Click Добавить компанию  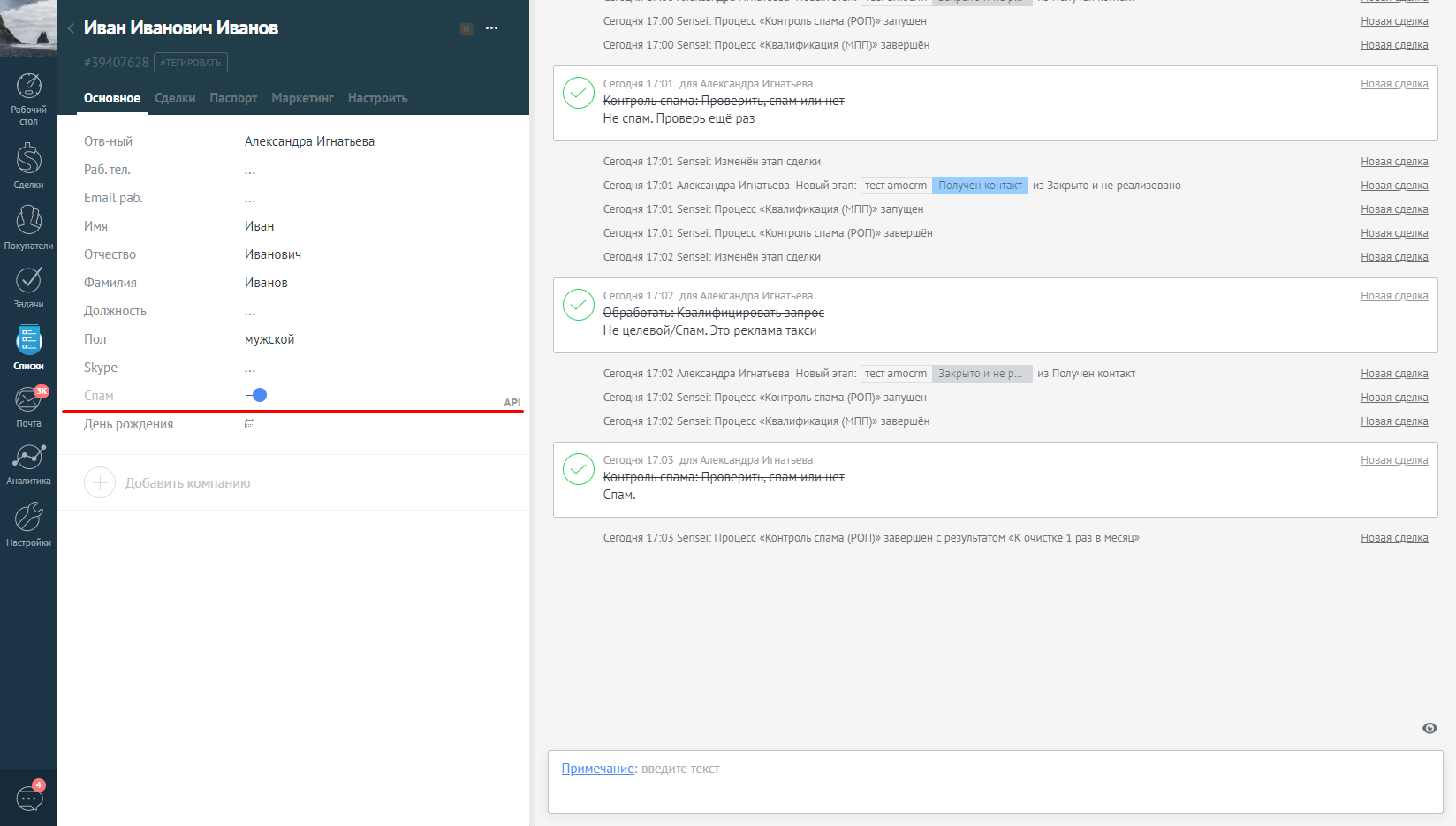coord(187,483)
